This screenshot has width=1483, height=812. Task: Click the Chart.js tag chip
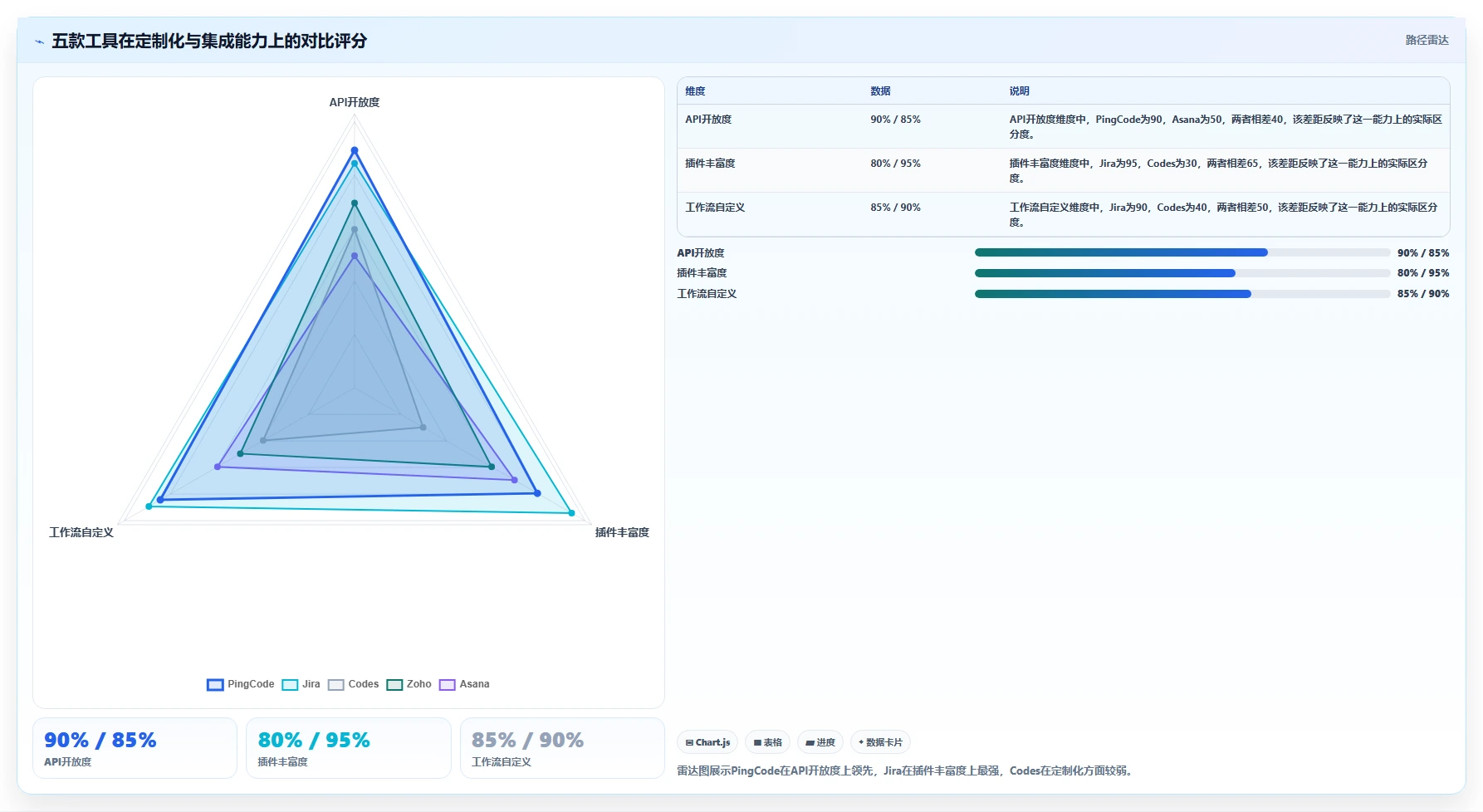pos(707,742)
